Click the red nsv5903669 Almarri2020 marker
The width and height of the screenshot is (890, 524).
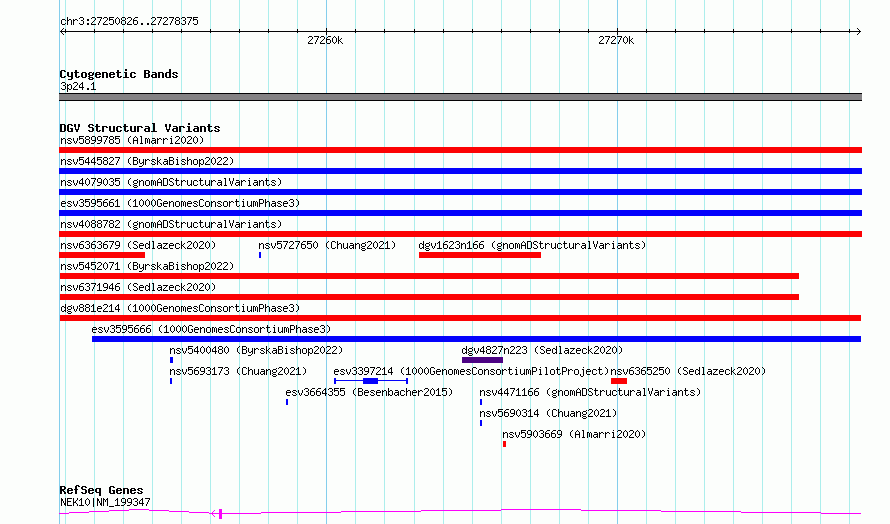point(504,444)
